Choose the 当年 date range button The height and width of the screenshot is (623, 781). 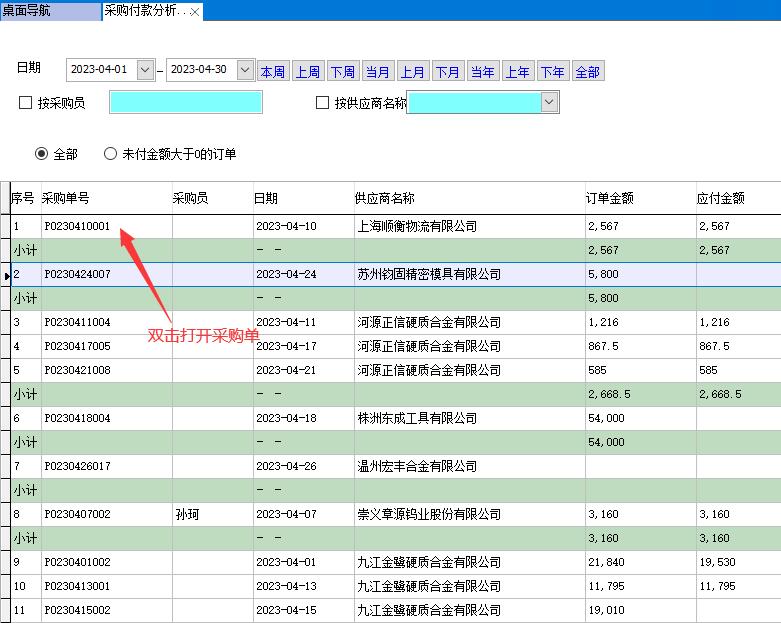coord(482,72)
